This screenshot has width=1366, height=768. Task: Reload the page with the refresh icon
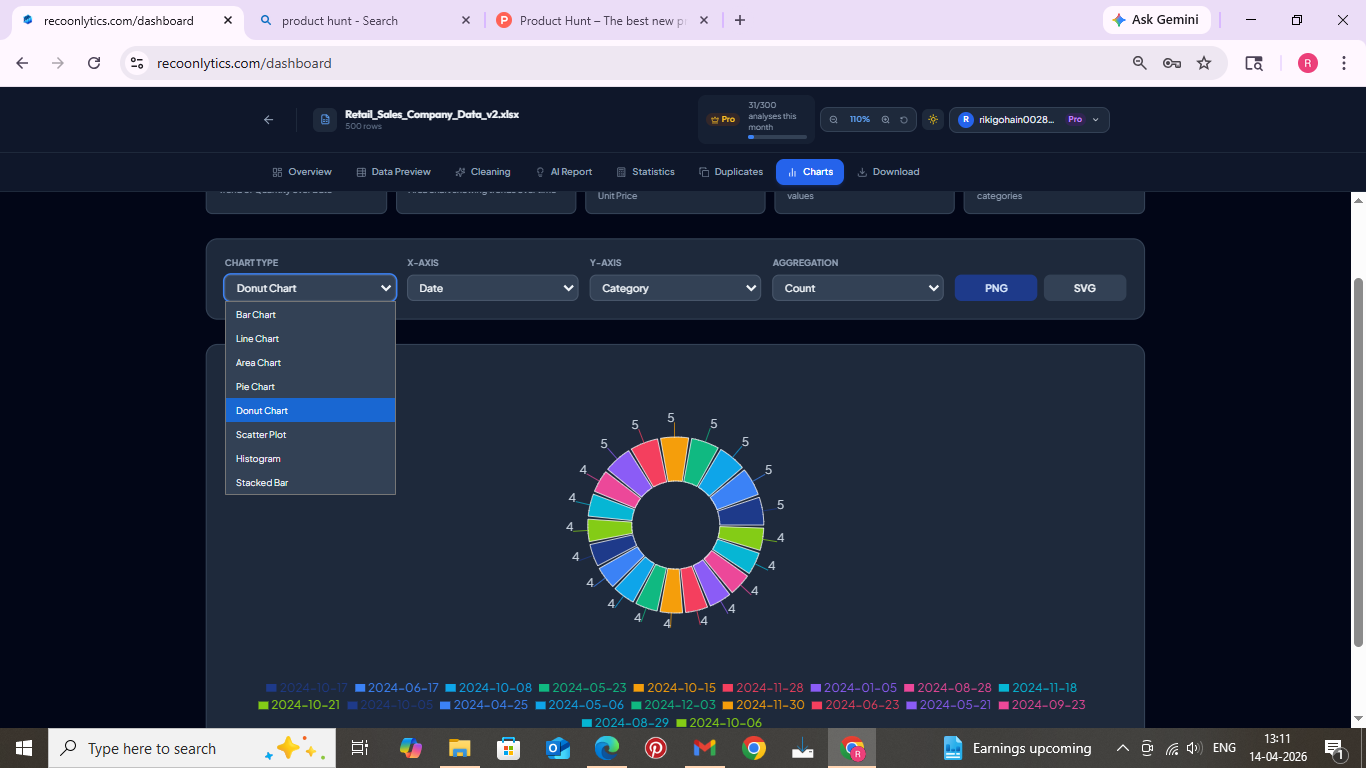click(x=94, y=63)
